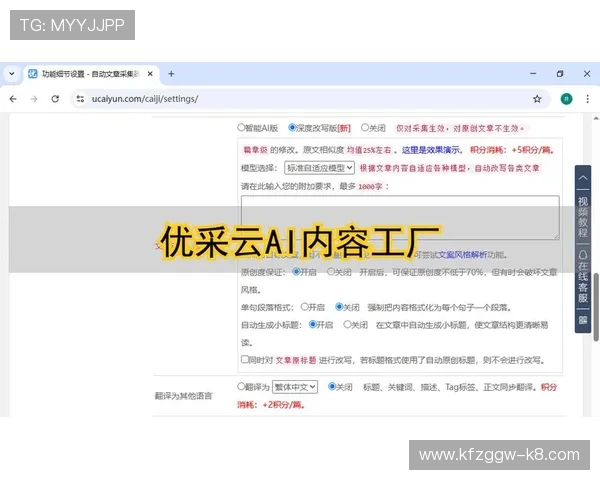Open the green profile avatar
The image size is (600, 480).
pyautogui.click(x=566, y=99)
